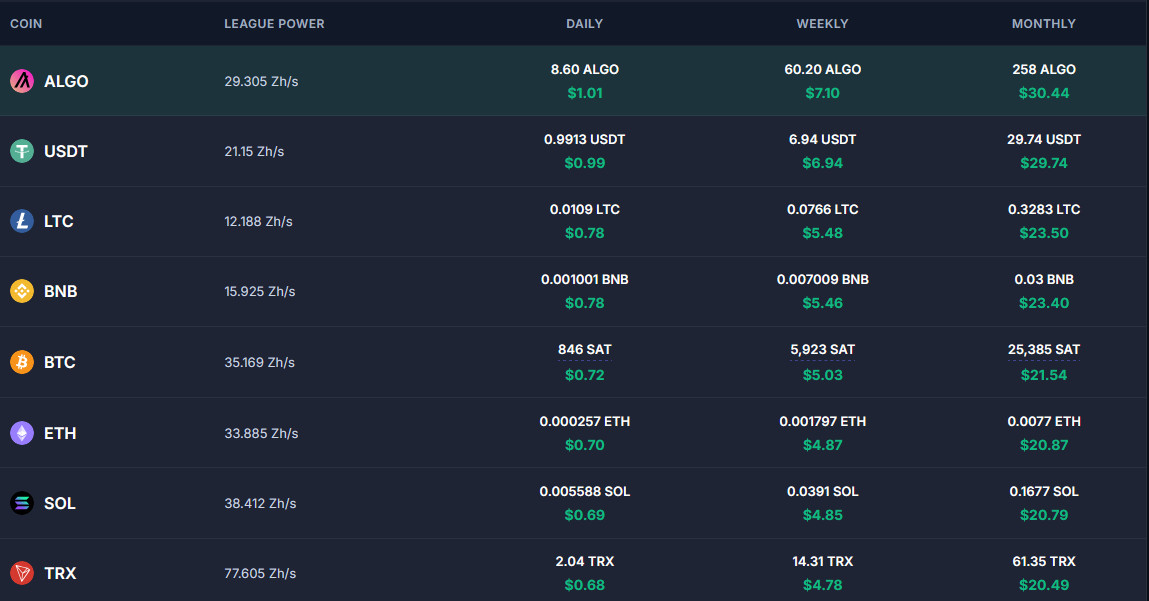The image size is (1149, 601).
Task: Click the 846 SAT daily BTC value
Action: (585, 350)
